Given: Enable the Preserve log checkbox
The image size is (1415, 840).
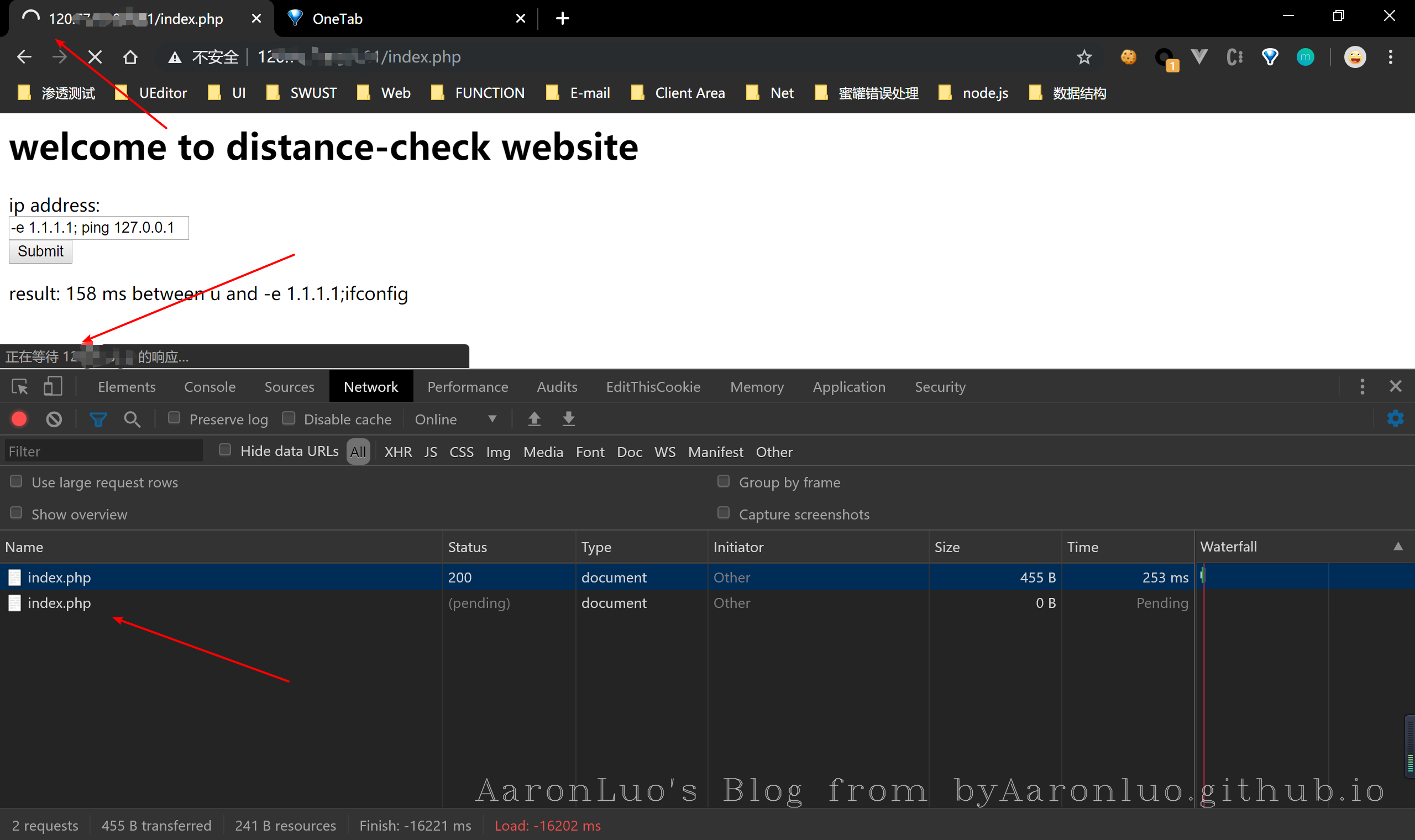Looking at the screenshot, I should click(174, 418).
